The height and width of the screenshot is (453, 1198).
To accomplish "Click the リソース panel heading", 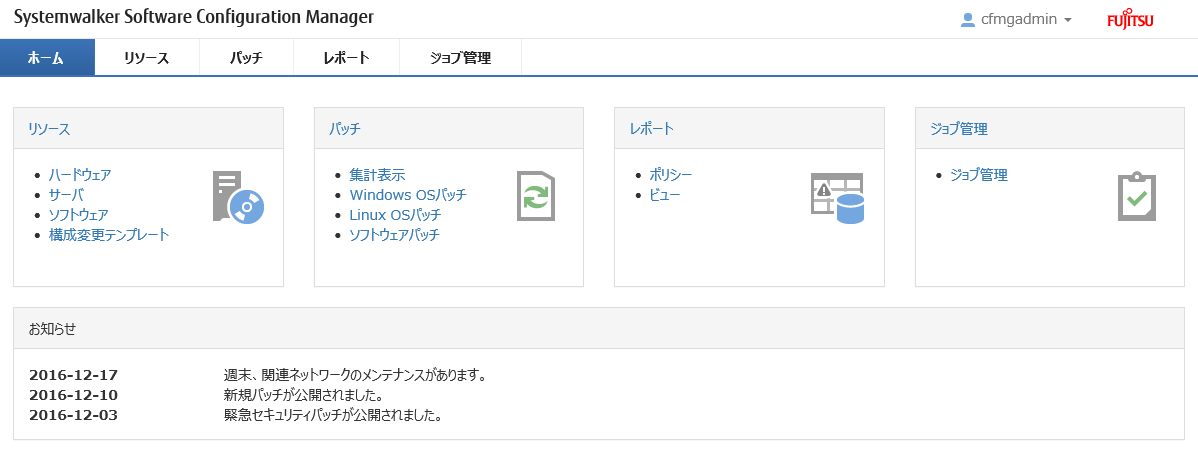I will click(49, 129).
